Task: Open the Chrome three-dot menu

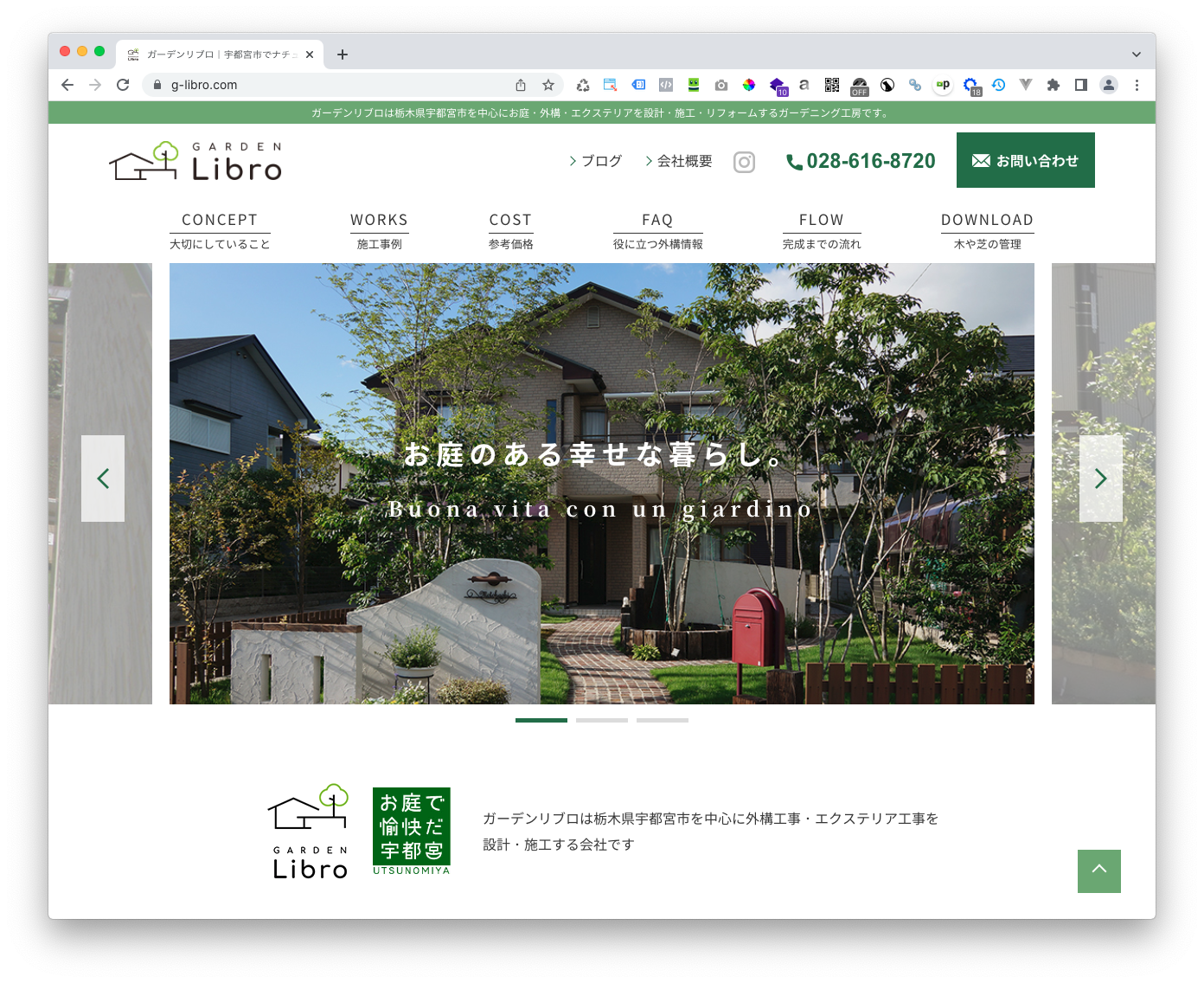Action: click(x=1137, y=85)
